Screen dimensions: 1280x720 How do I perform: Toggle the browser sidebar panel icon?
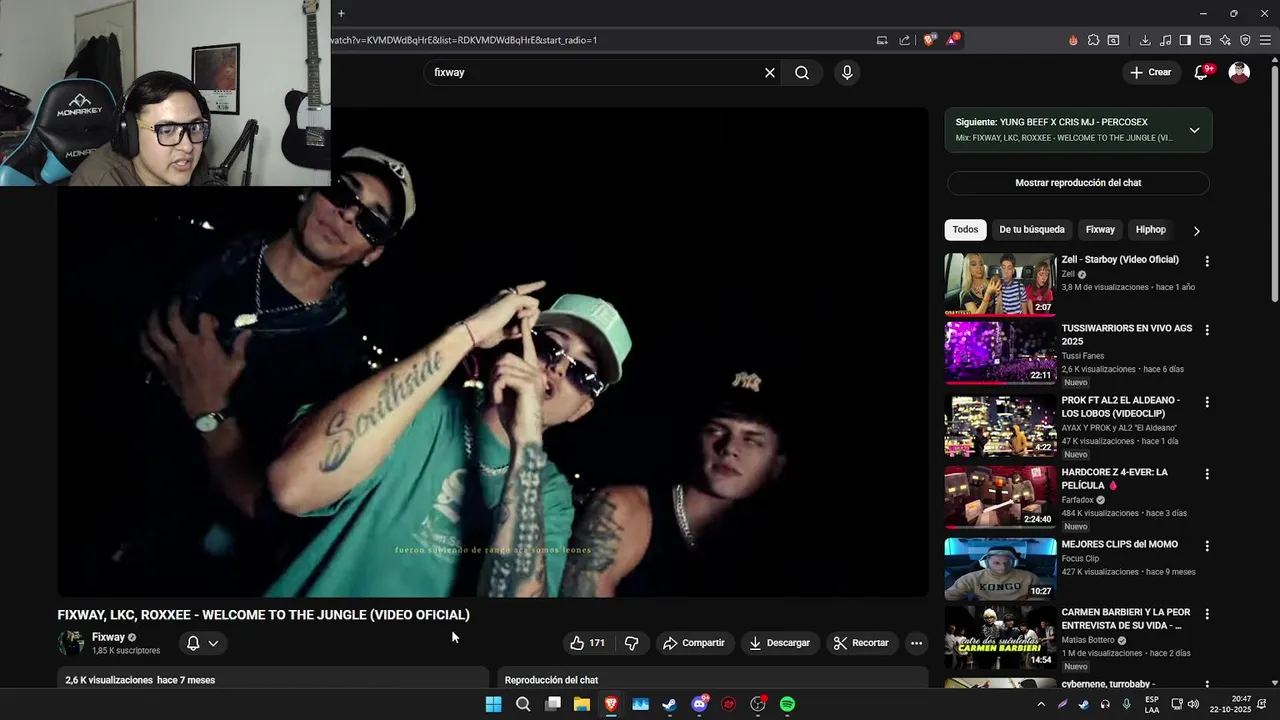point(1185,40)
